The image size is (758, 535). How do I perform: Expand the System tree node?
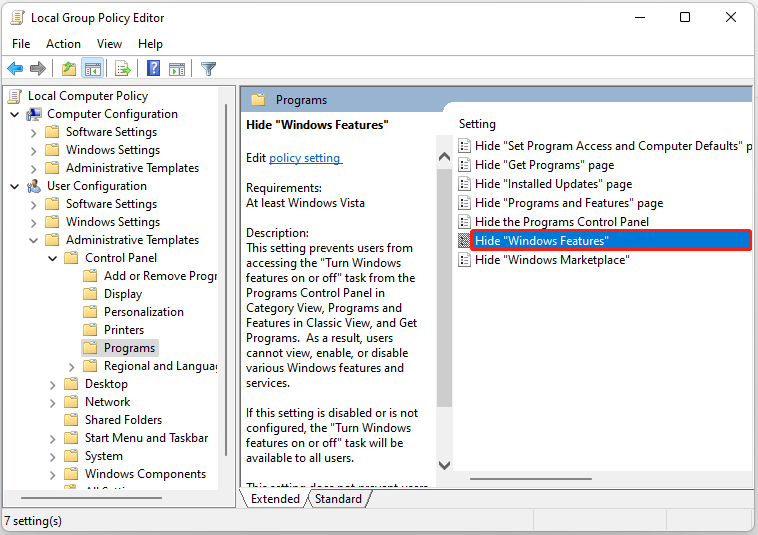[52, 456]
